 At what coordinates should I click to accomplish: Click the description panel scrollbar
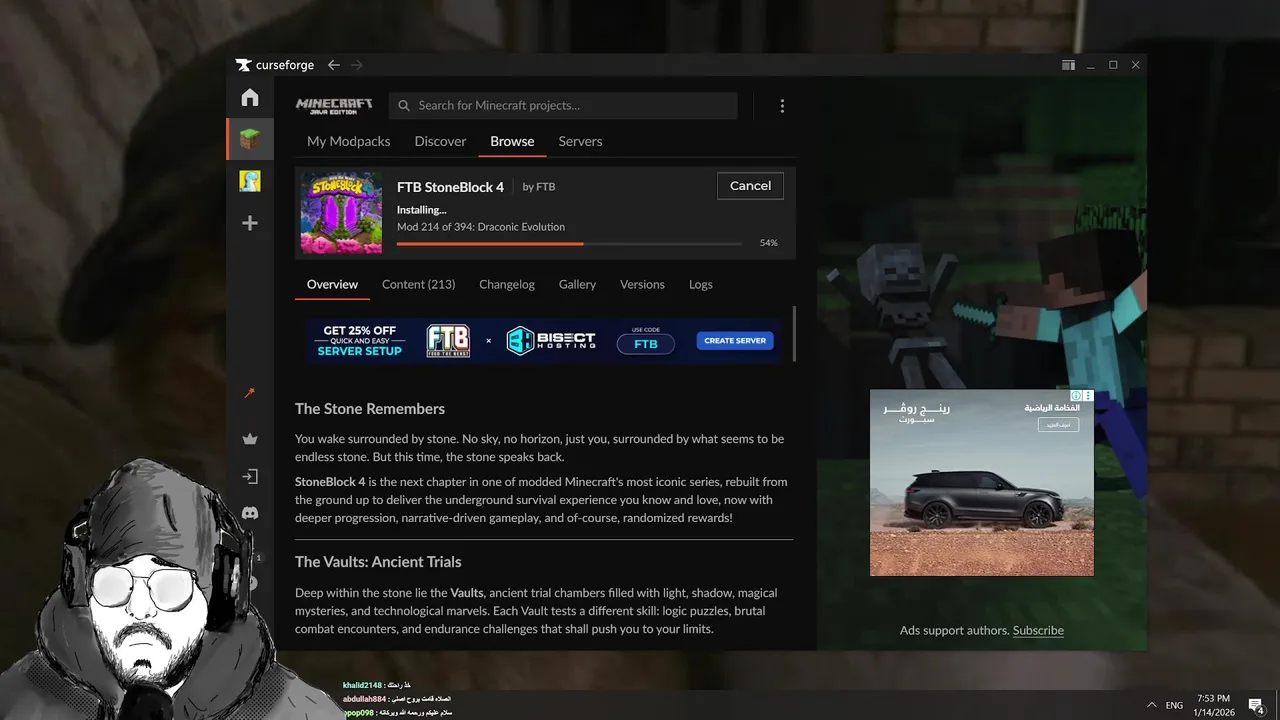tap(794, 334)
